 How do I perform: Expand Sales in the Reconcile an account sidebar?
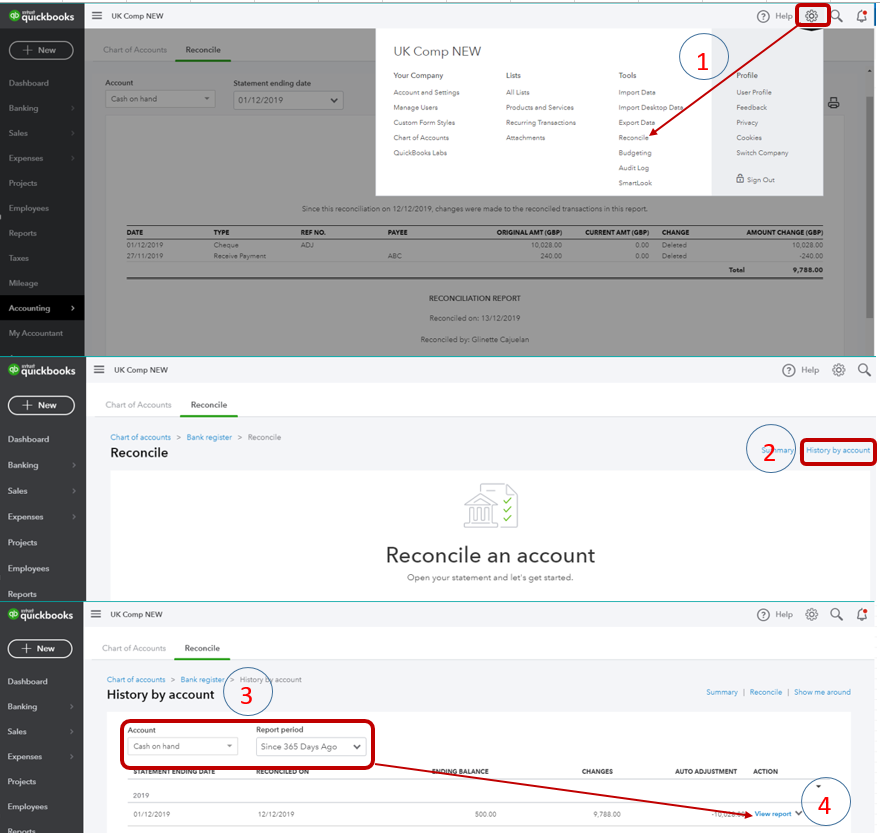pyautogui.click(x=74, y=491)
